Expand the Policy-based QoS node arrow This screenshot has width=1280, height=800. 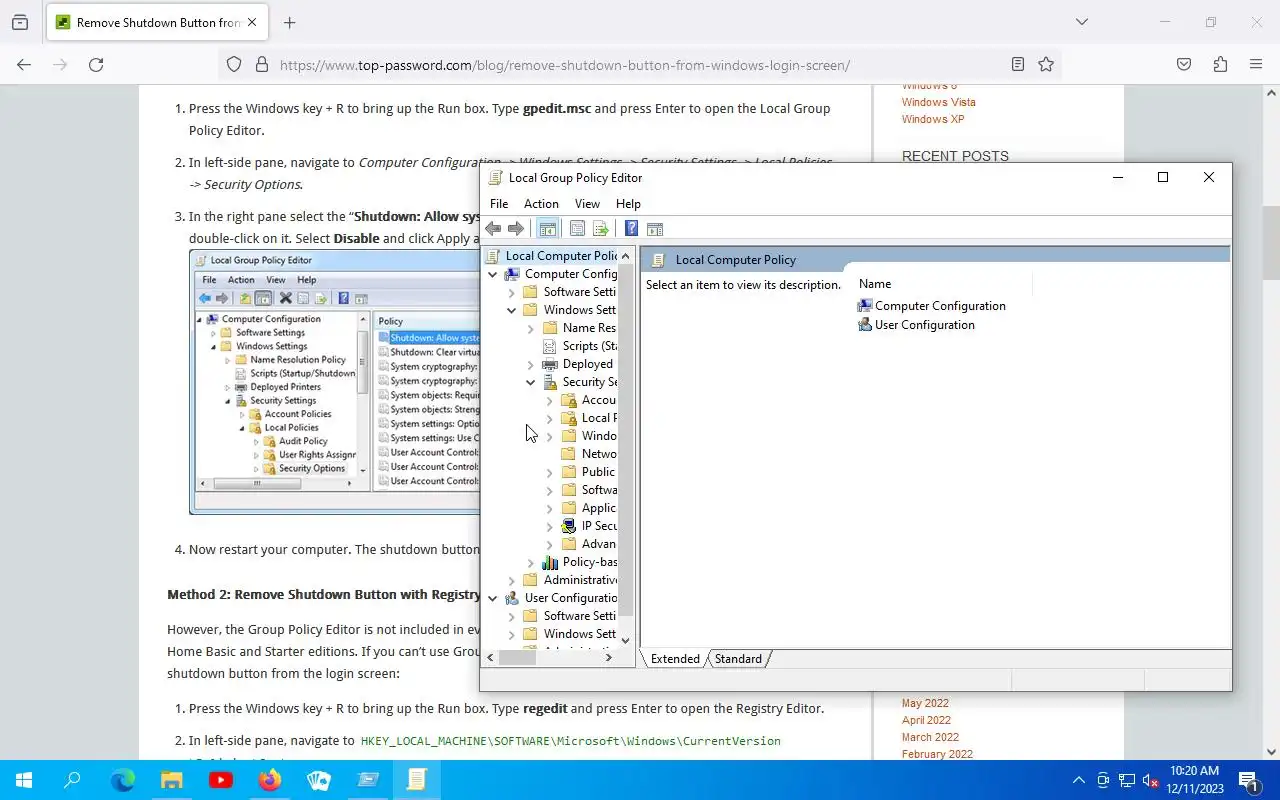(x=530, y=562)
